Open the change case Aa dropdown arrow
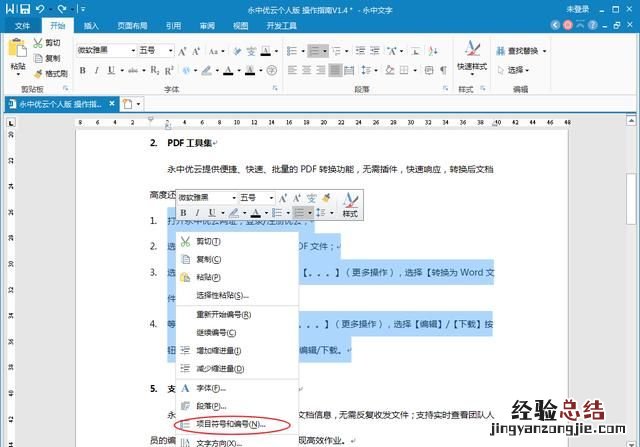Screen dimensions: 640x447 [223, 51]
